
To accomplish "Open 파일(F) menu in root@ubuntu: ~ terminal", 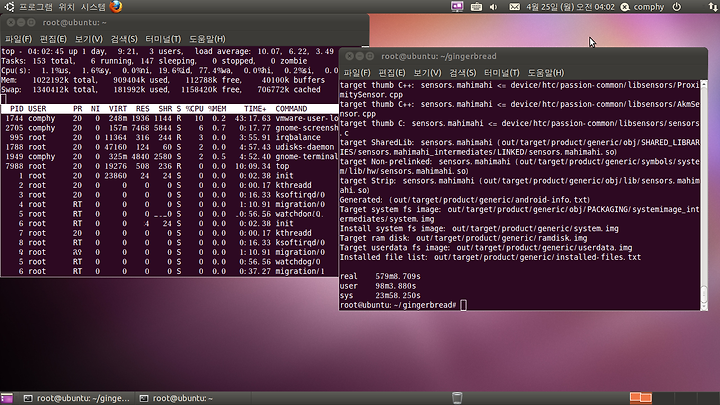I will [18, 39].
